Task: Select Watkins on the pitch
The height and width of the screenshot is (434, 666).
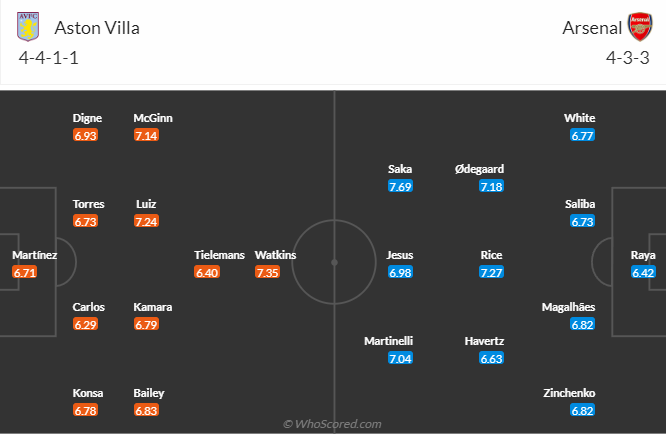Action: point(275,255)
